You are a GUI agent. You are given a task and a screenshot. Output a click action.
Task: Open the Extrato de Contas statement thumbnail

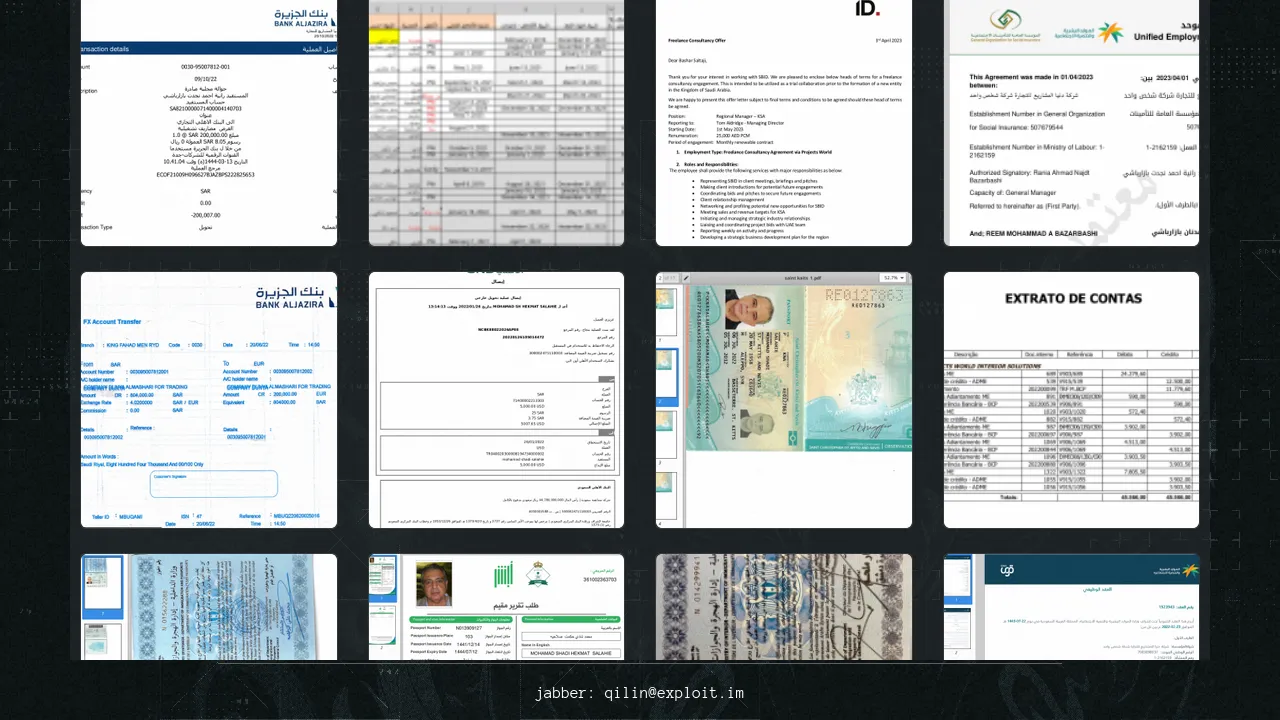(1071, 400)
